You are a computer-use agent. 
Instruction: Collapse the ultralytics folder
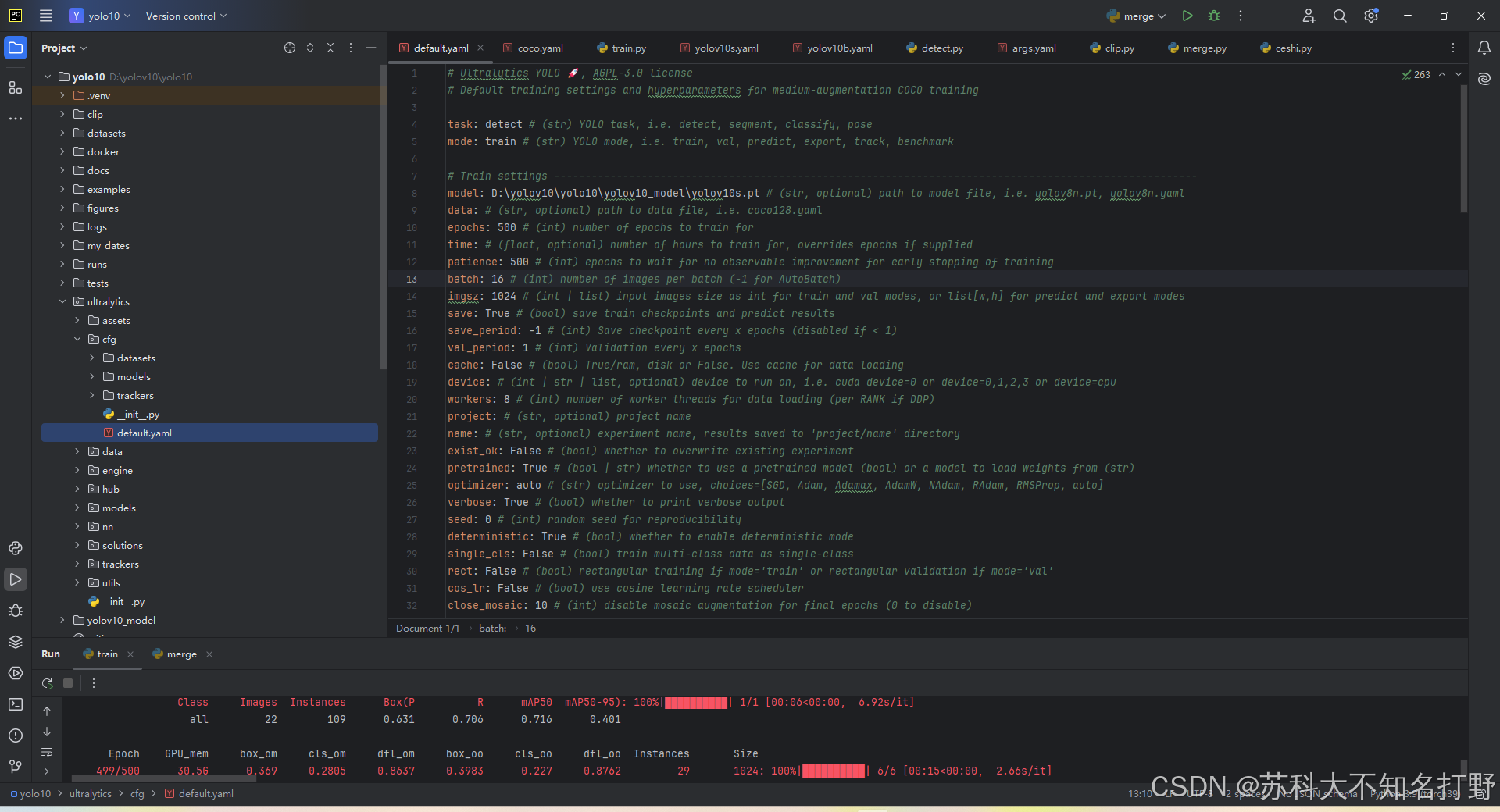click(x=62, y=301)
